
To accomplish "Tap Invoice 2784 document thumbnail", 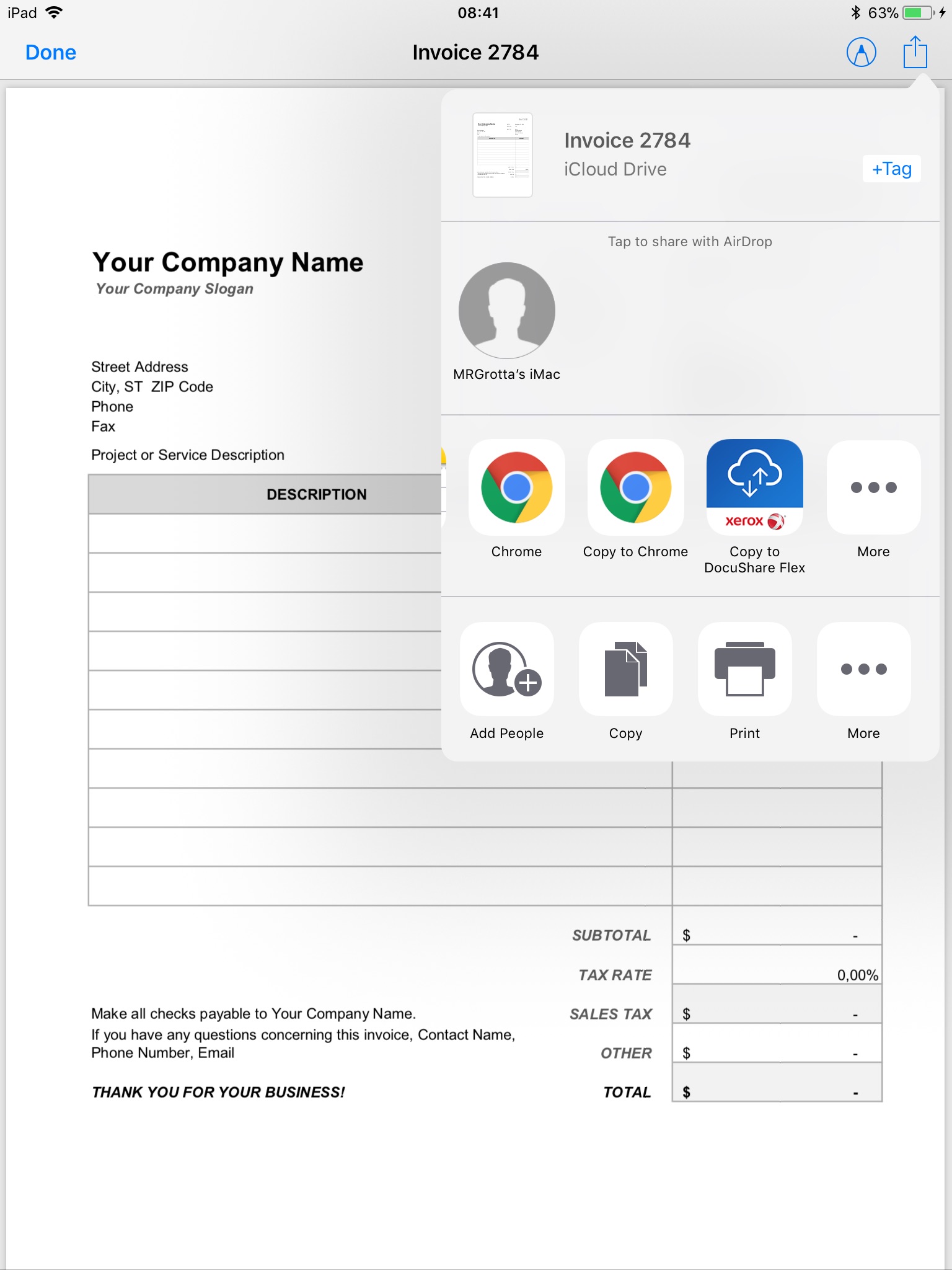I will click(503, 155).
